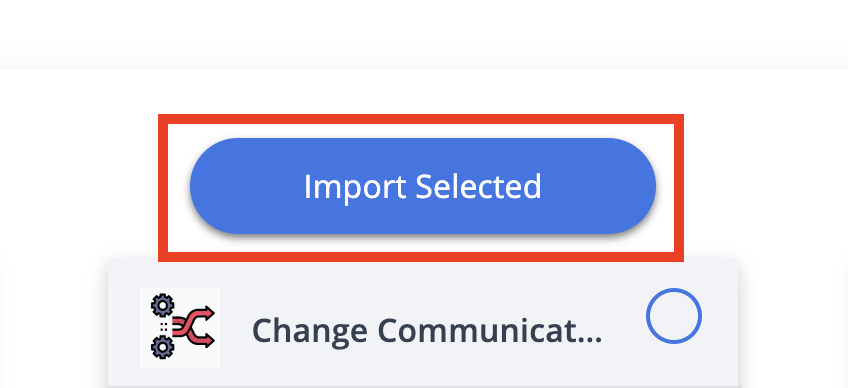The image size is (848, 388).
Task: Open the Change Communicat... list item
Action: (x=423, y=323)
